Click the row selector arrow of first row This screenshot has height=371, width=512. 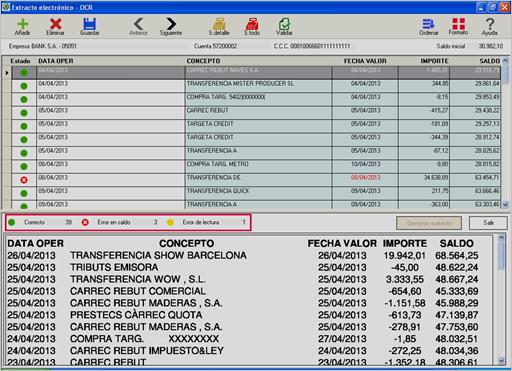pyautogui.click(x=7, y=72)
